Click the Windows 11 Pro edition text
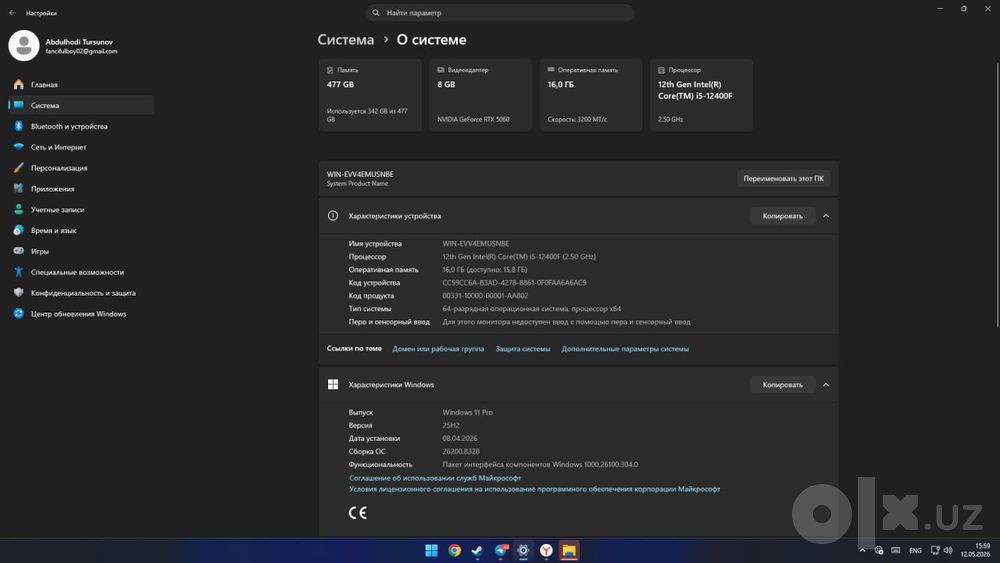Screen dimensions: 1000x563 [467, 413]
